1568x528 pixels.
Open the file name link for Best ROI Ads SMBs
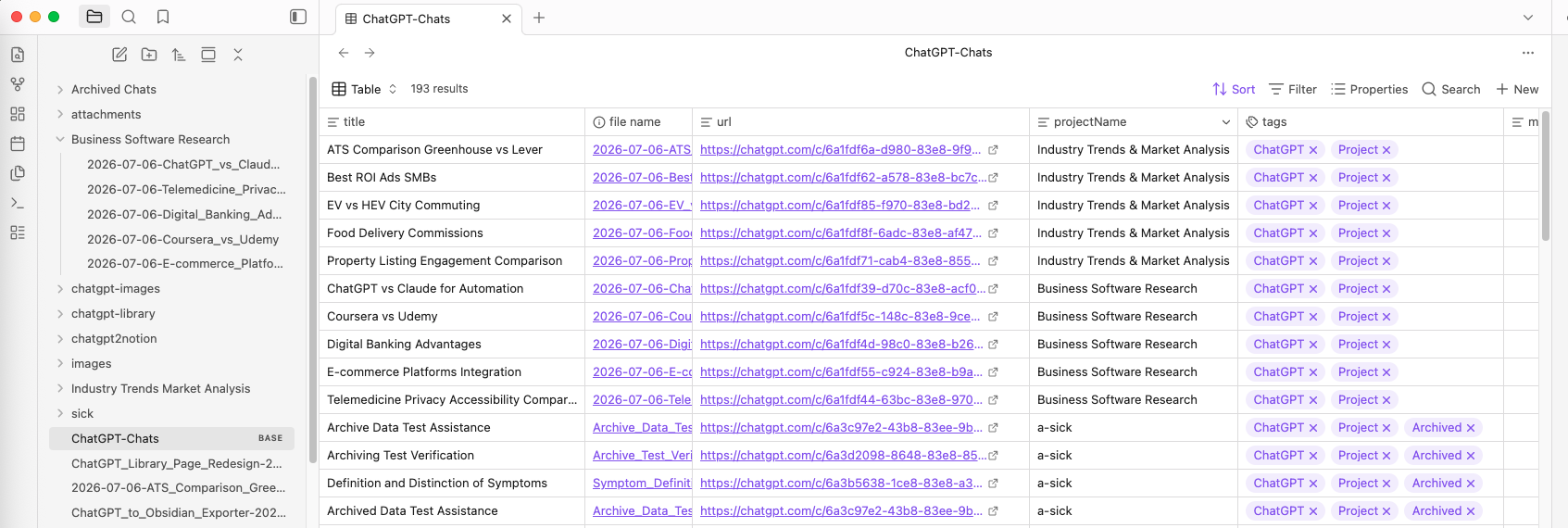(642, 177)
